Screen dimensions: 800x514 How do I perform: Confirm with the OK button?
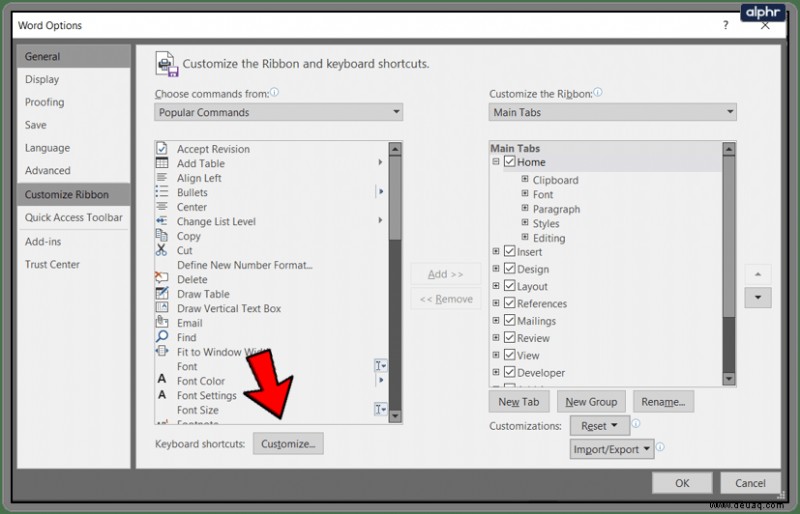pyautogui.click(x=682, y=483)
